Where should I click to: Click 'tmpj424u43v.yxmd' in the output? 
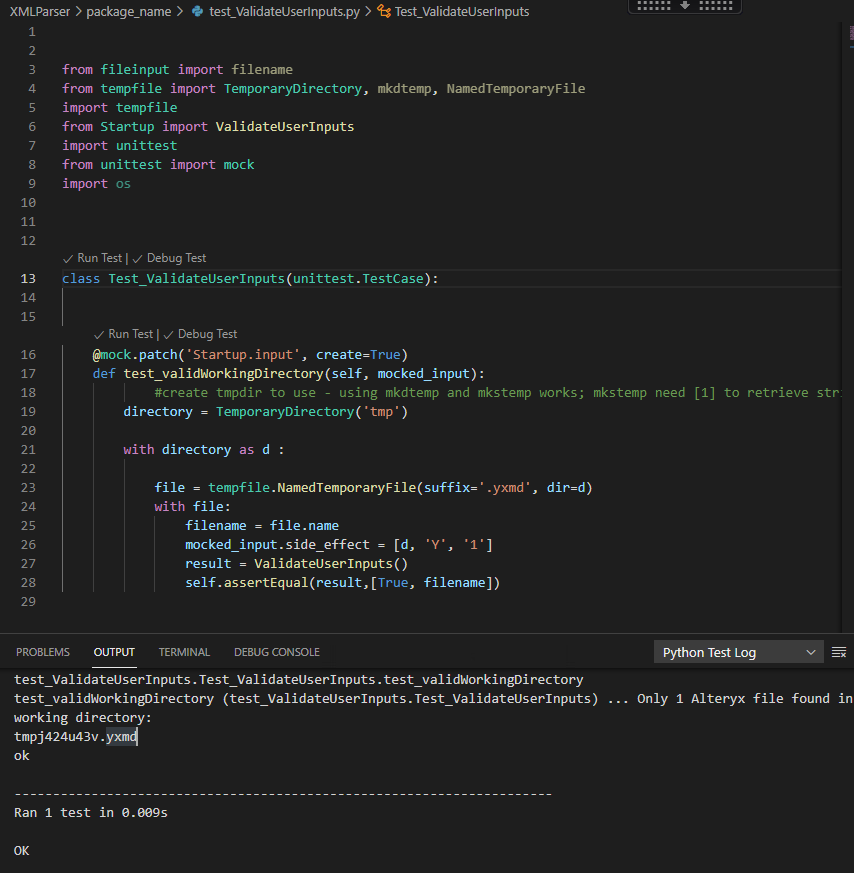75,737
